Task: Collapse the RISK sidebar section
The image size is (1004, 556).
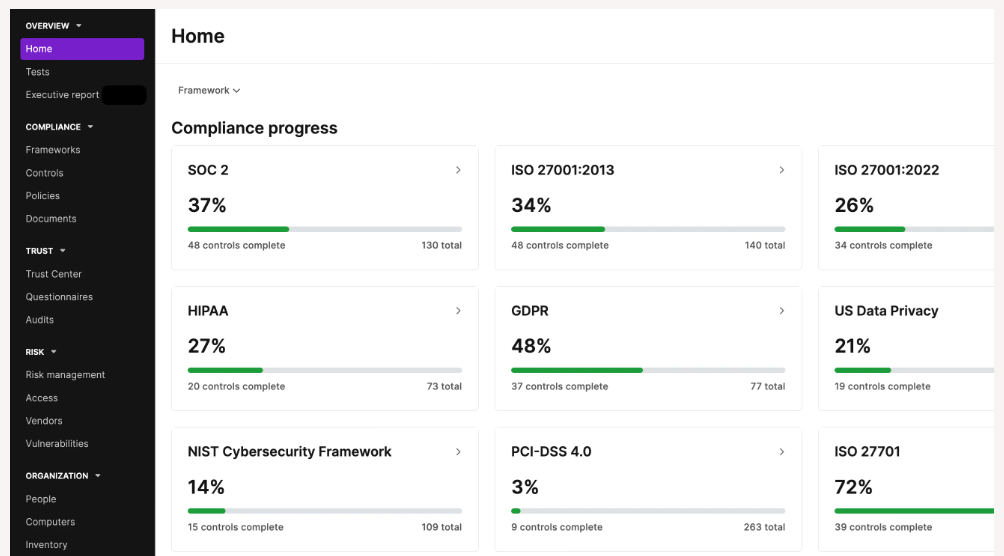Action: 54,352
